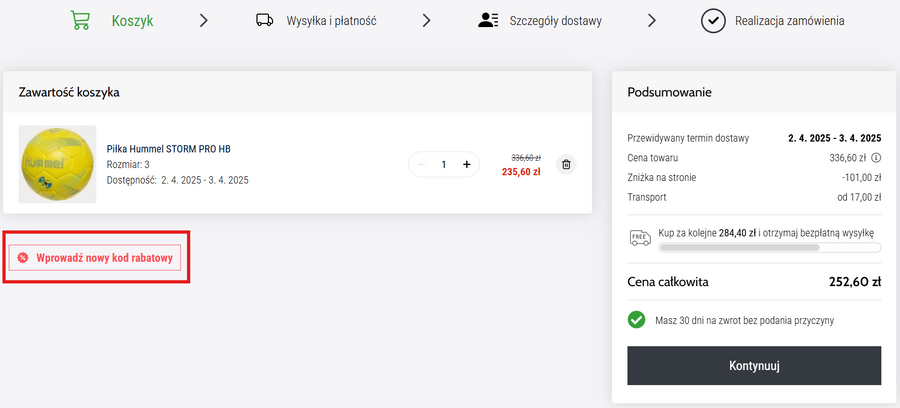Viewport: 900px width, 408px height.
Task: Click the red discount percent icon
Action: (23, 258)
